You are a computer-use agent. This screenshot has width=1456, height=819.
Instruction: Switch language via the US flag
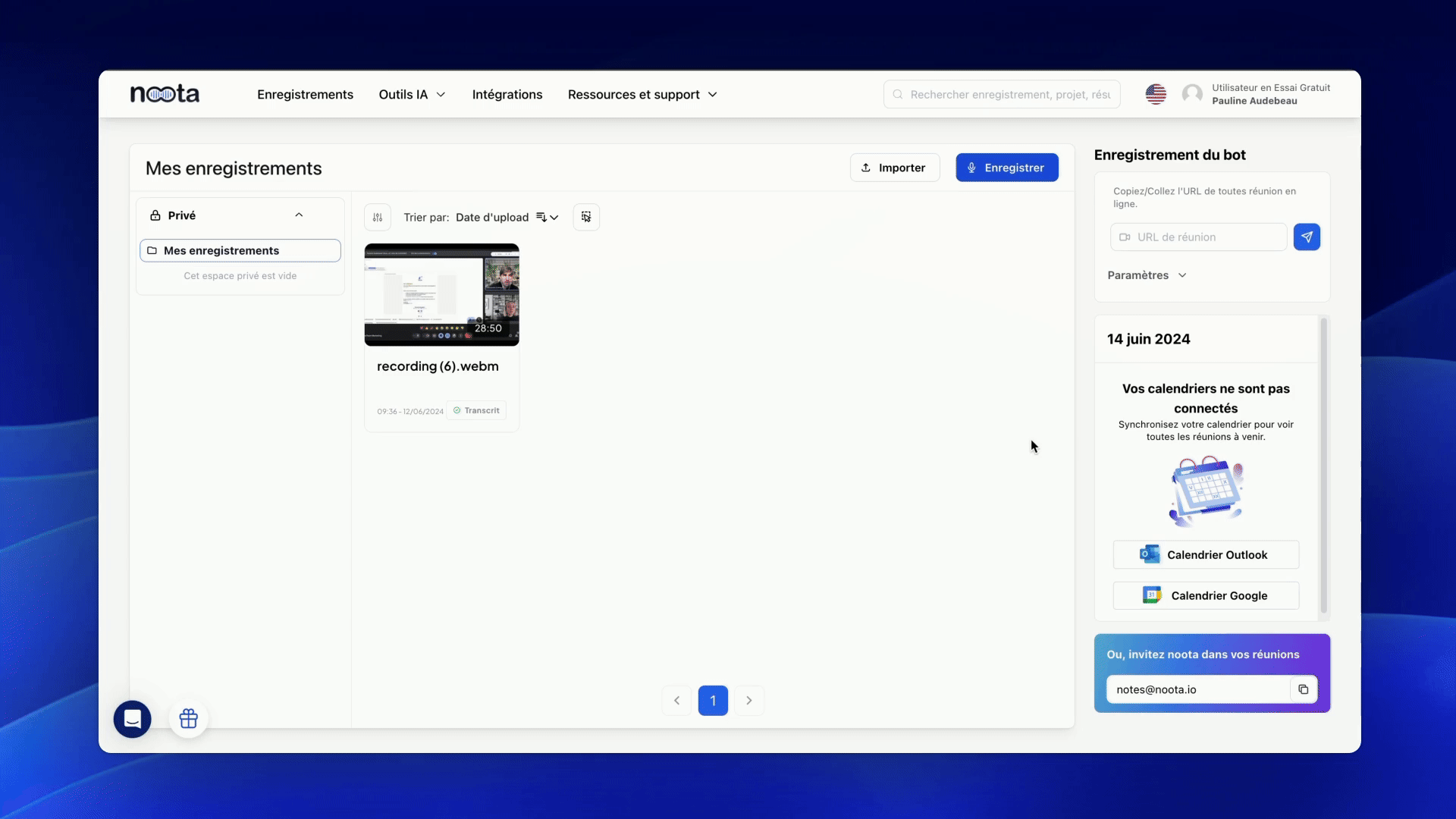1155,94
